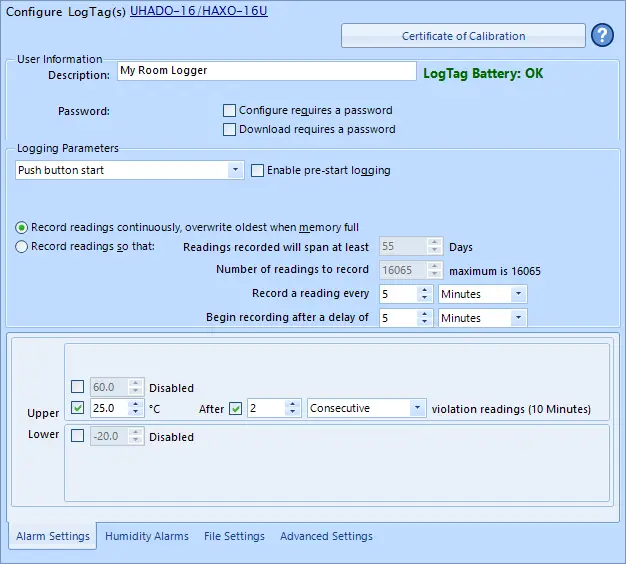Switch to the Humidity Alarms tab
The width and height of the screenshot is (626, 564).
click(147, 536)
